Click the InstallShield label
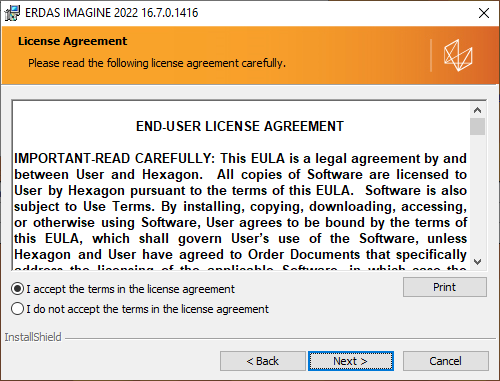 [33, 337]
